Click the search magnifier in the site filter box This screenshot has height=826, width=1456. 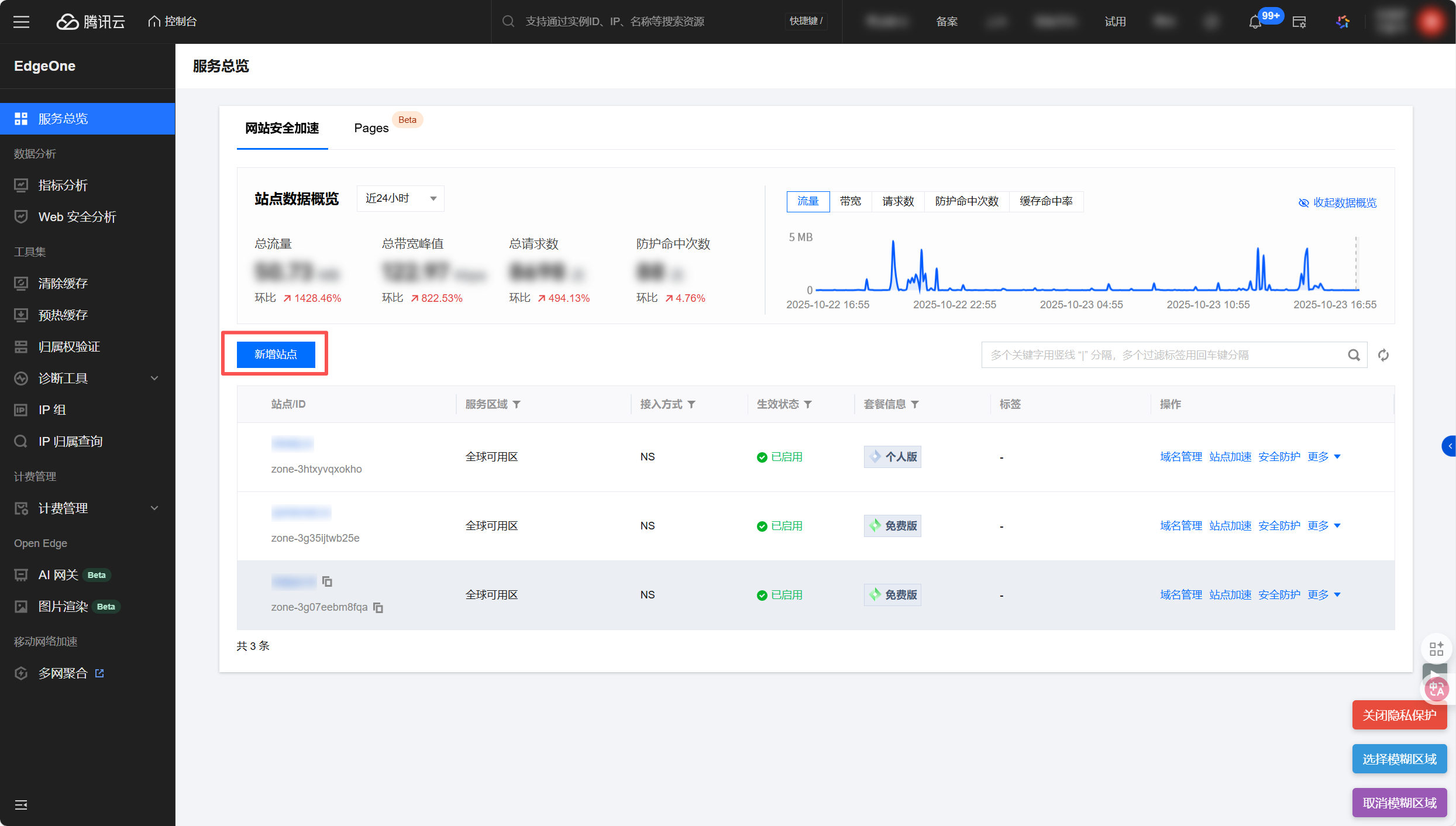(x=1354, y=355)
